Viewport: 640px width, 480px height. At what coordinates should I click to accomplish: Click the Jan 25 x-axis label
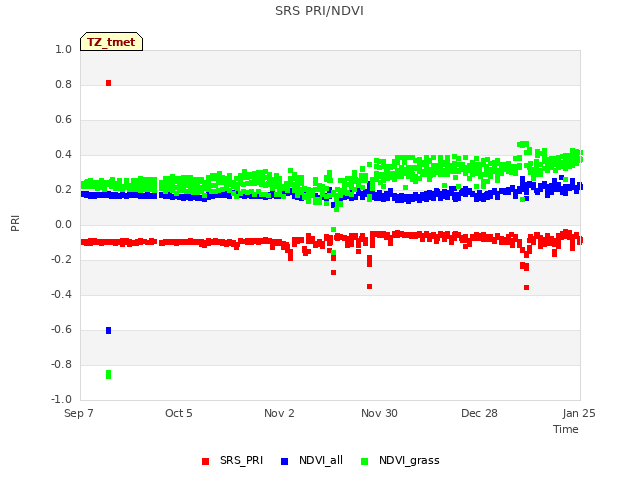click(x=579, y=413)
